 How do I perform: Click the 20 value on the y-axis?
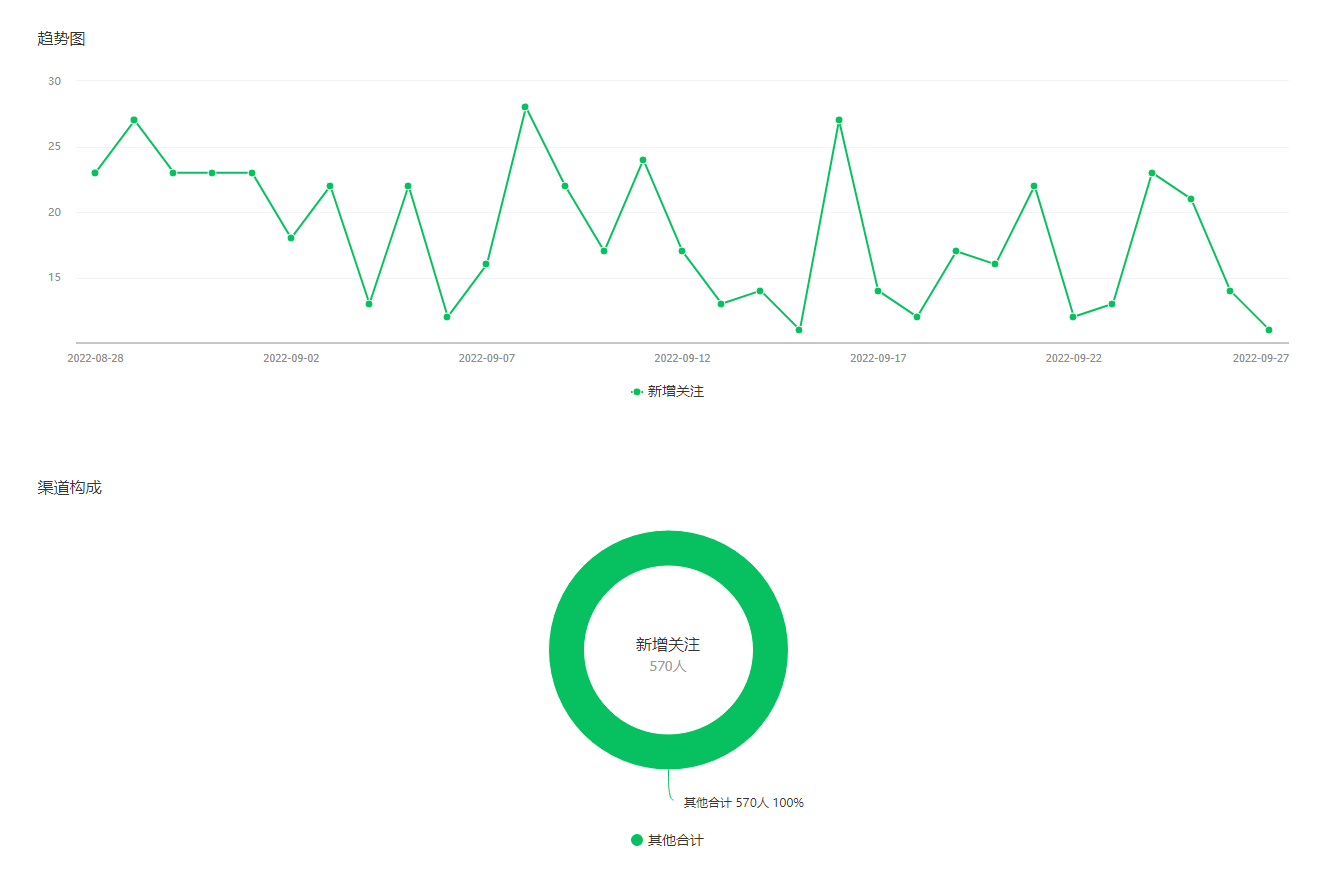(x=55, y=212)
